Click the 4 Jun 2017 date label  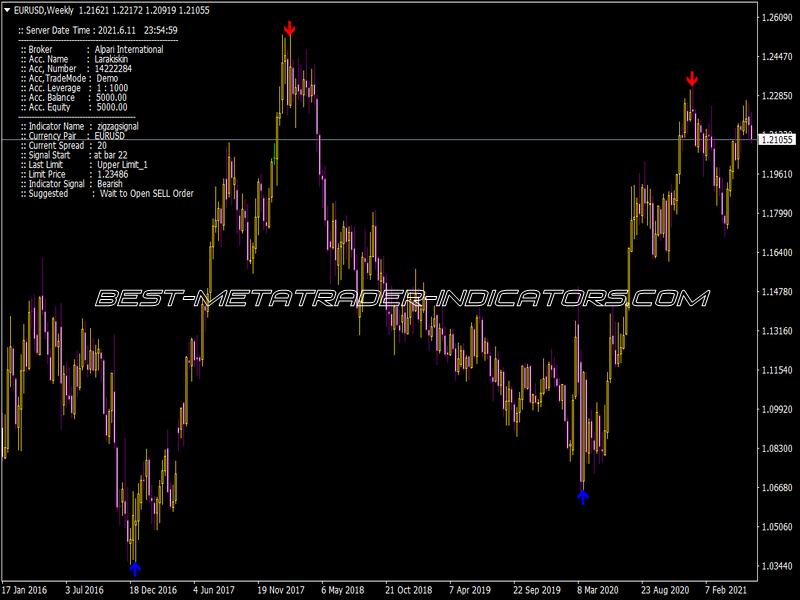tap(214, 590)
